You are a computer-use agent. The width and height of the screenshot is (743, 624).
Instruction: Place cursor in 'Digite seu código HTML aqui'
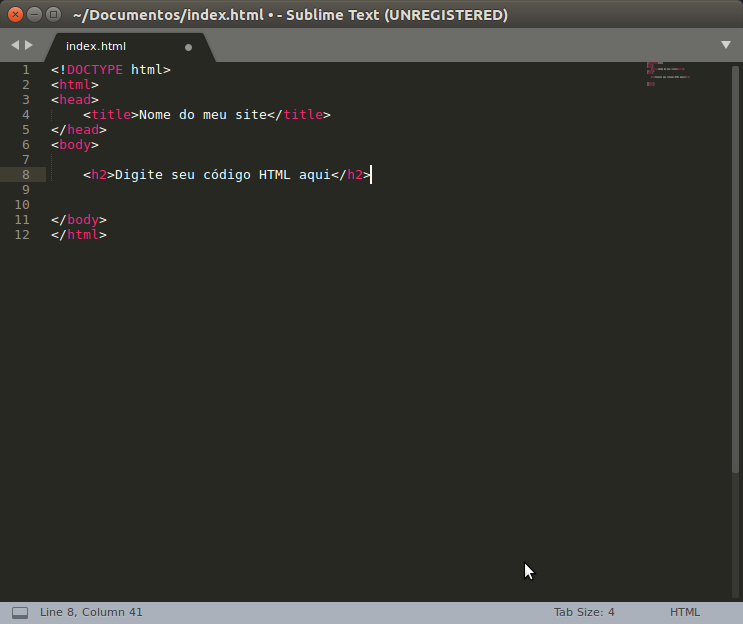pyautogui.click(x=222, y=175)
